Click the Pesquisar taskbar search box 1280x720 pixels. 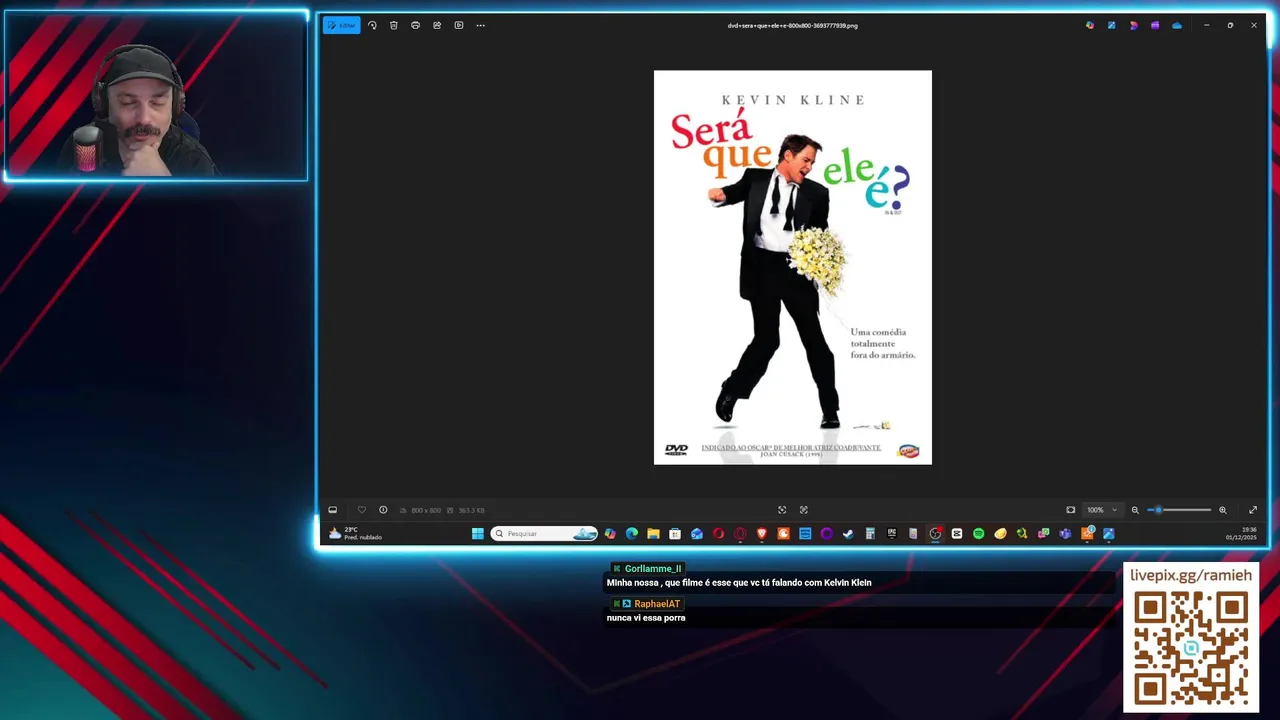[x=544, y=533]
